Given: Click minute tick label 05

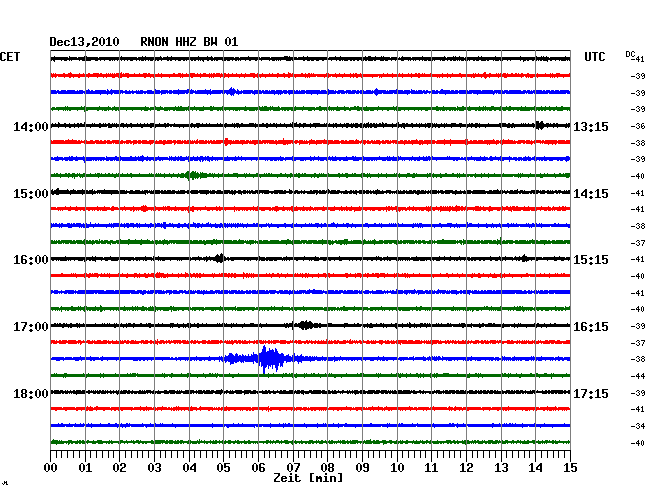Looking at the screenshot, I should 223,468.
